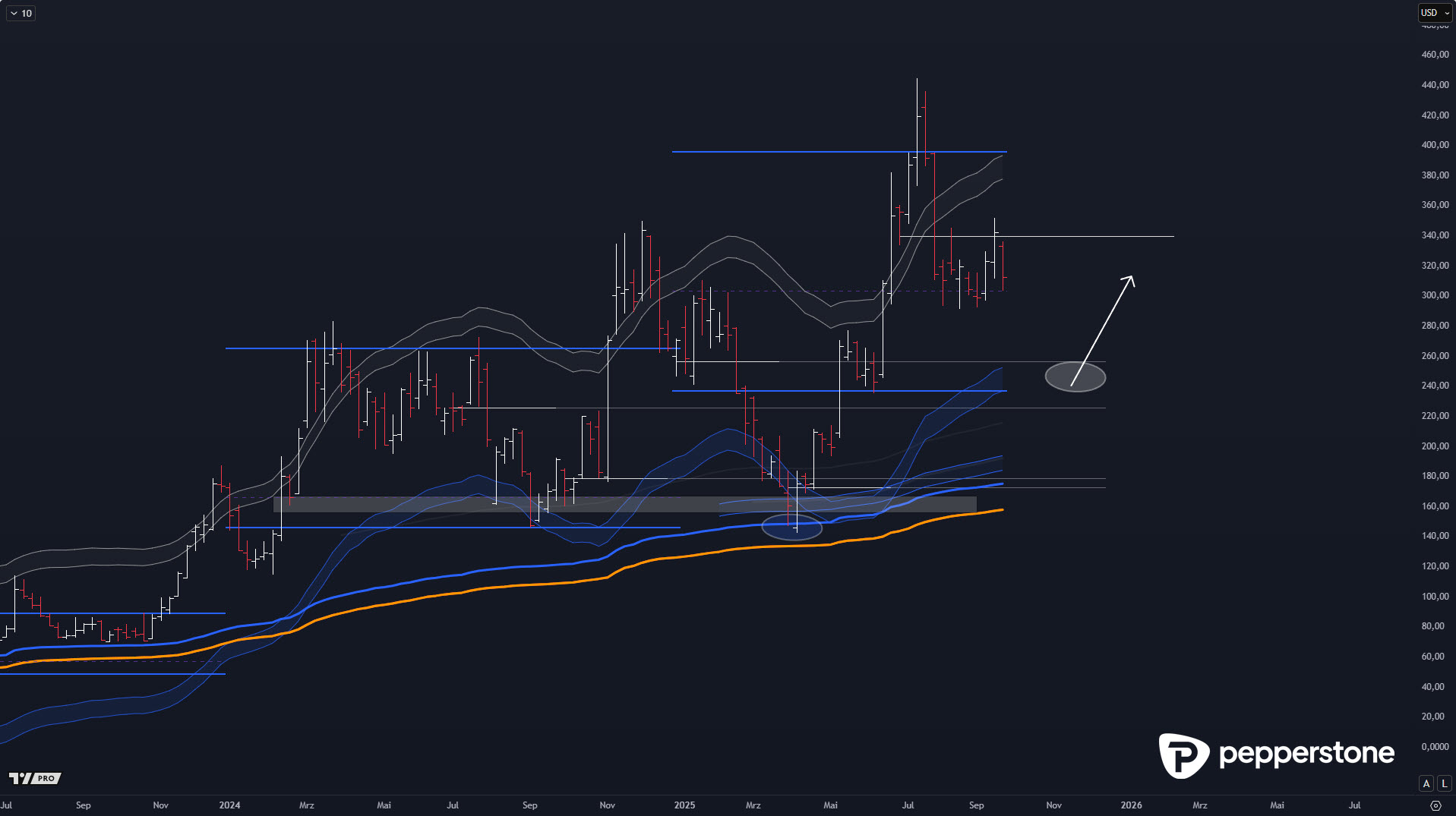Open the USD currency dropdown

tap(1435, 13)
